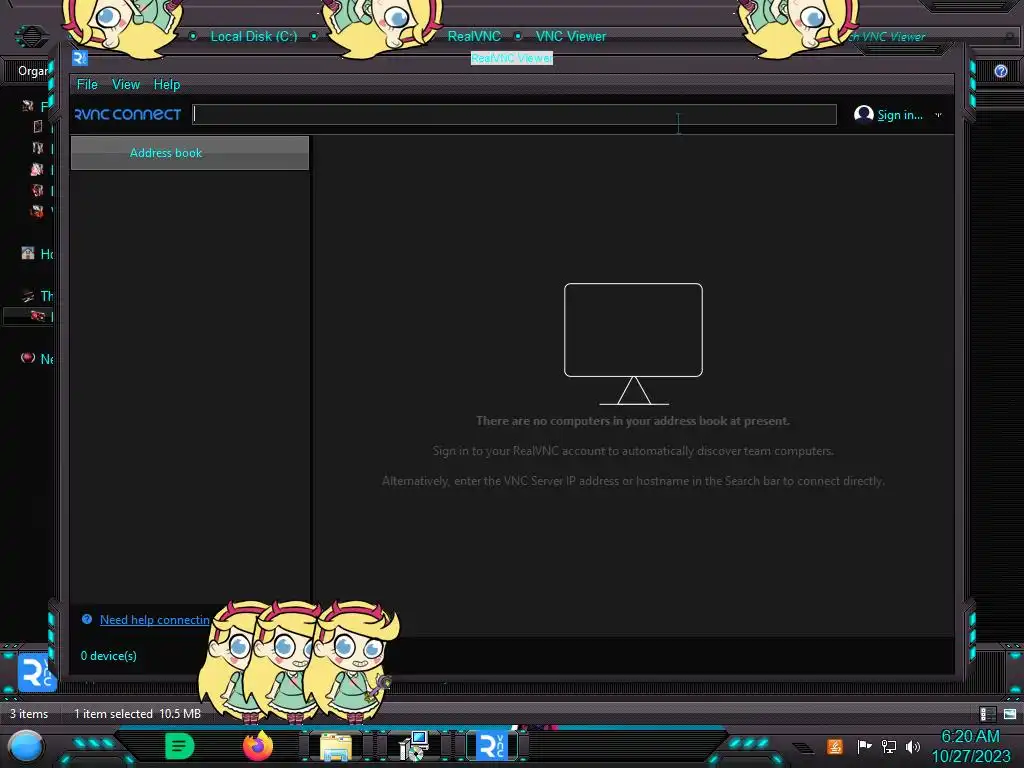Switch to RealVNC Viewer taskbar button

point(492,746)
